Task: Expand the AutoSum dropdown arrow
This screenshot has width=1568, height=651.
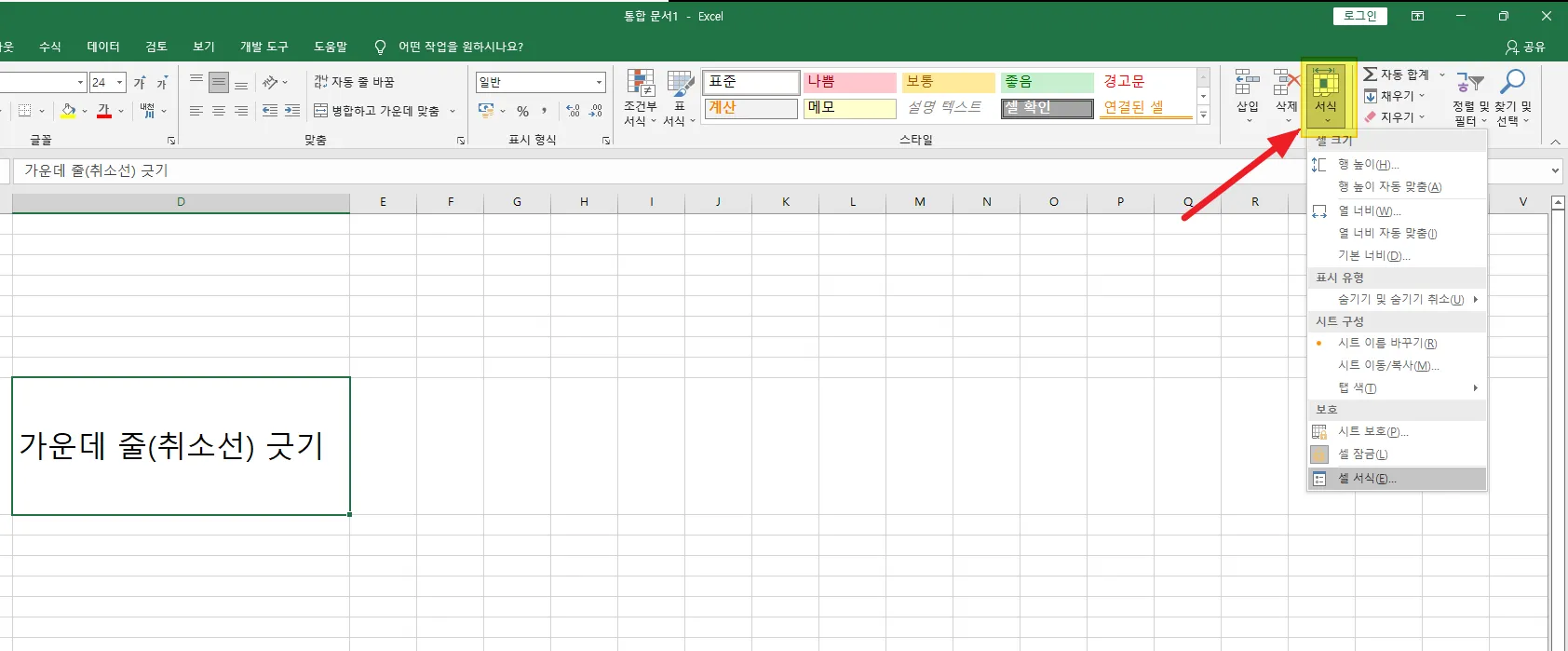Action: [x=1442, y=75]
